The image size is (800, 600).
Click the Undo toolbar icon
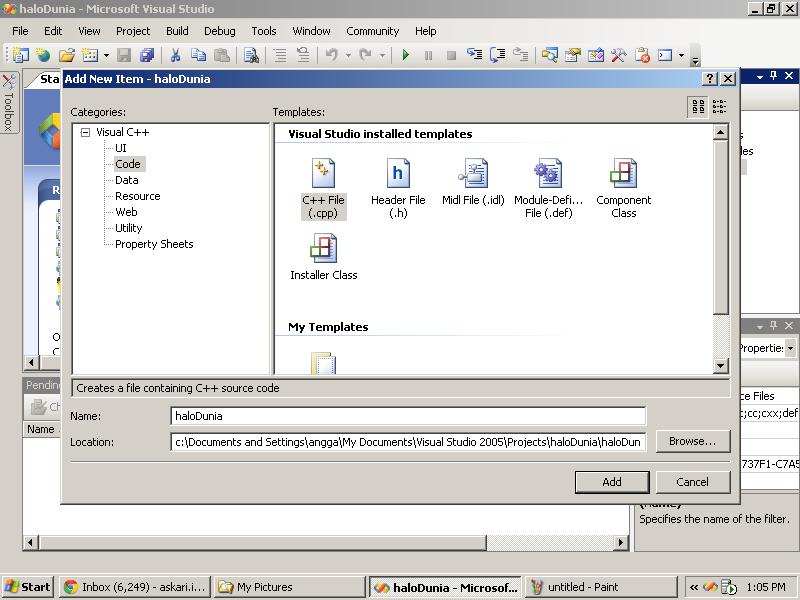(332, 55)
